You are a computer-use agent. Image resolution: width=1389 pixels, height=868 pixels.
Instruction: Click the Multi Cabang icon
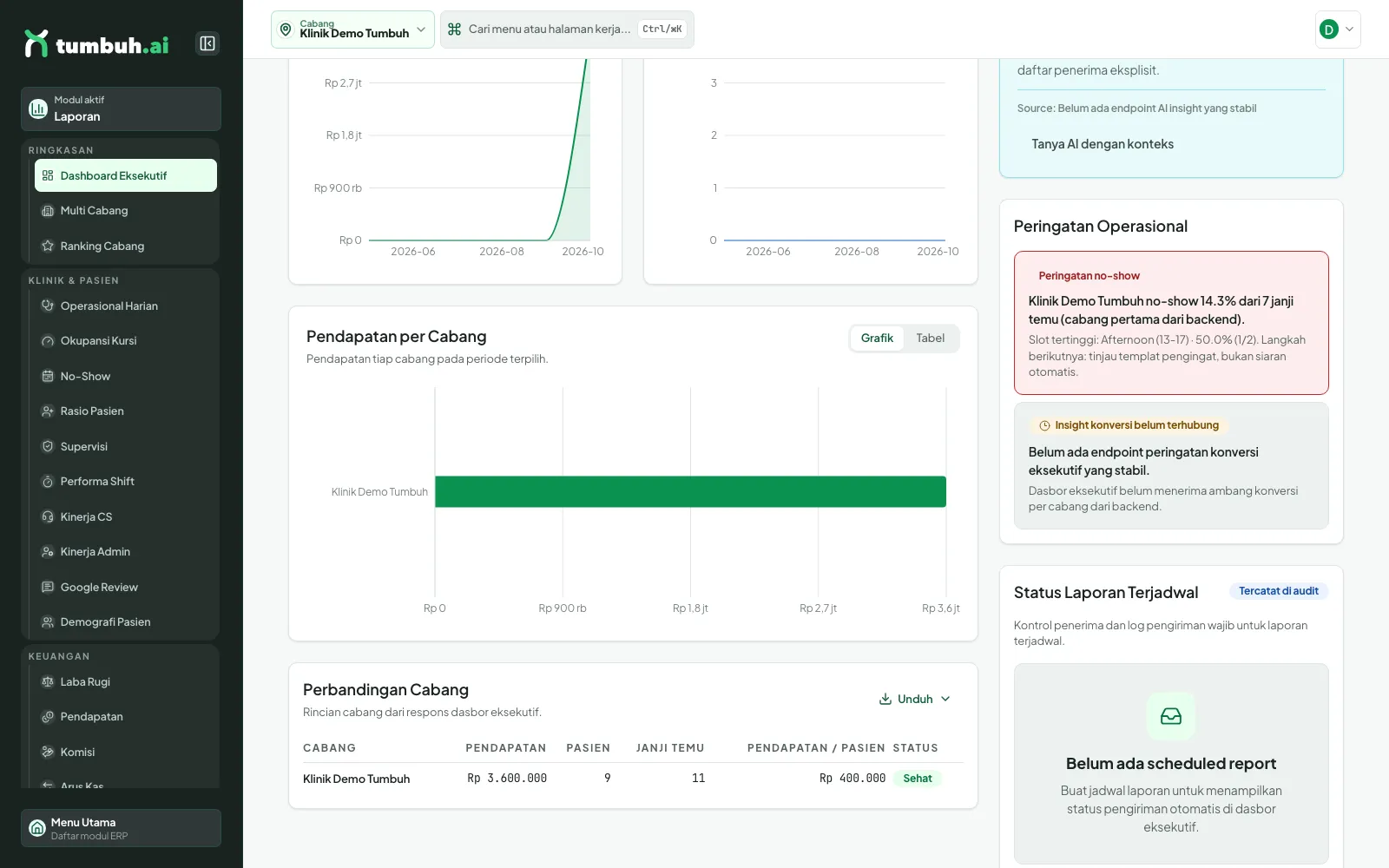tap(48, 211)
